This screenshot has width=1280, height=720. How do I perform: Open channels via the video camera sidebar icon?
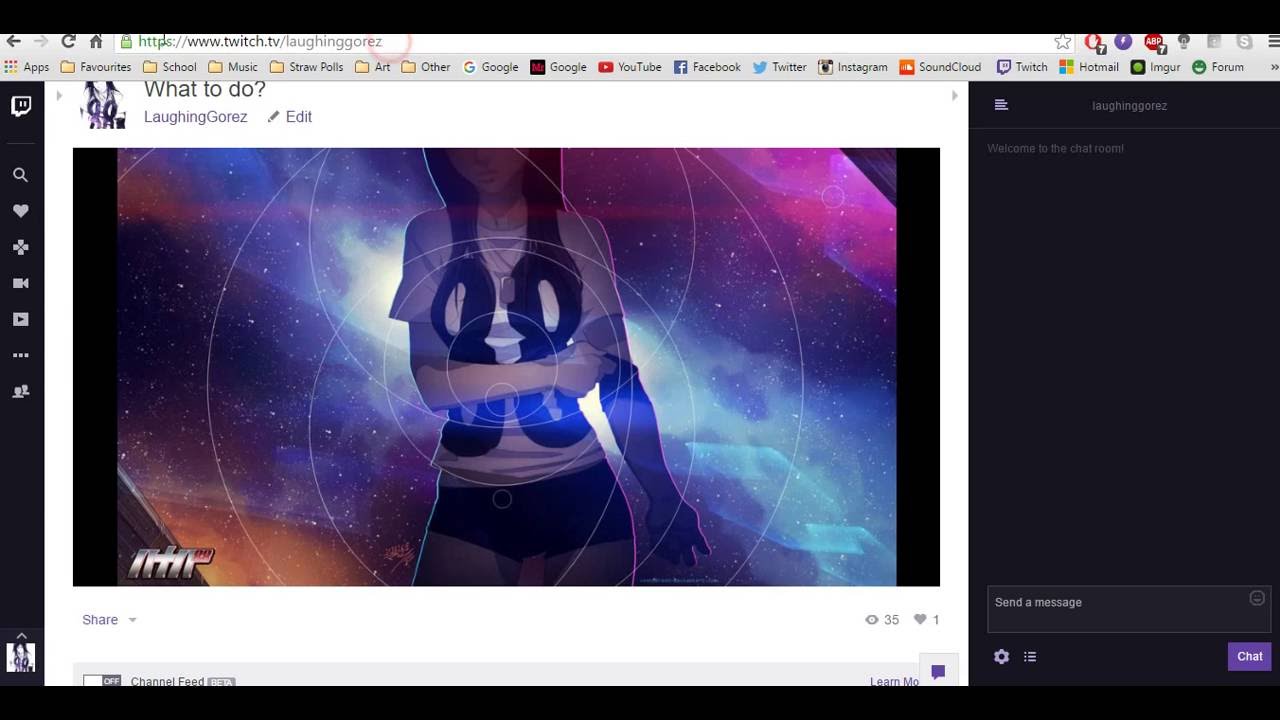[20, 283]
